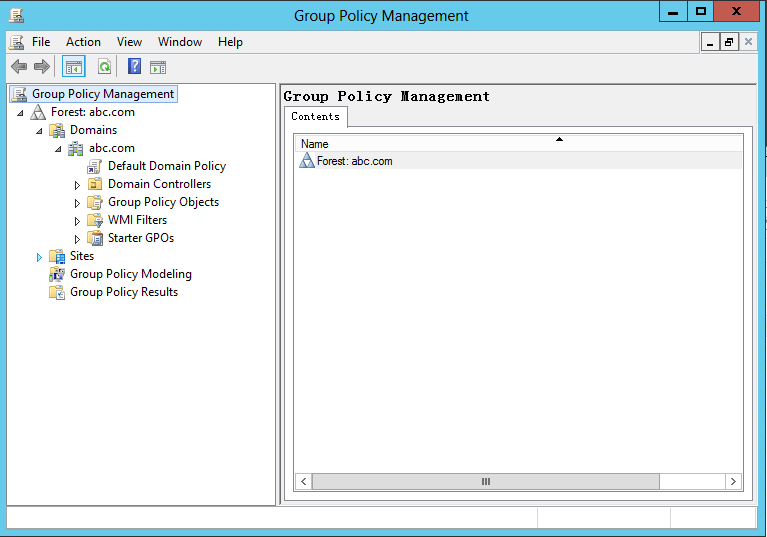The image size is (767, 537).
Task: Collapse the abc.com domain node
Action: tap(58, 149)
